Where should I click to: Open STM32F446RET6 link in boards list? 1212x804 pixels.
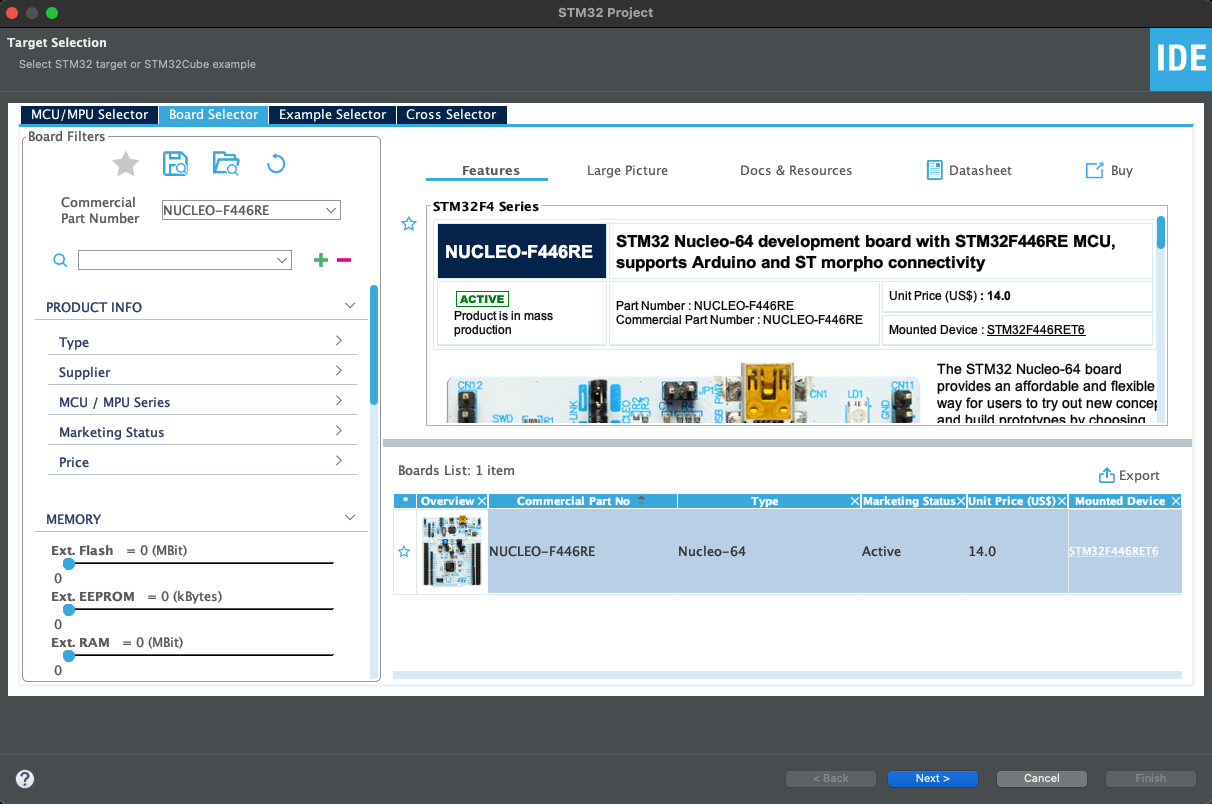(x=1113, y=551)
